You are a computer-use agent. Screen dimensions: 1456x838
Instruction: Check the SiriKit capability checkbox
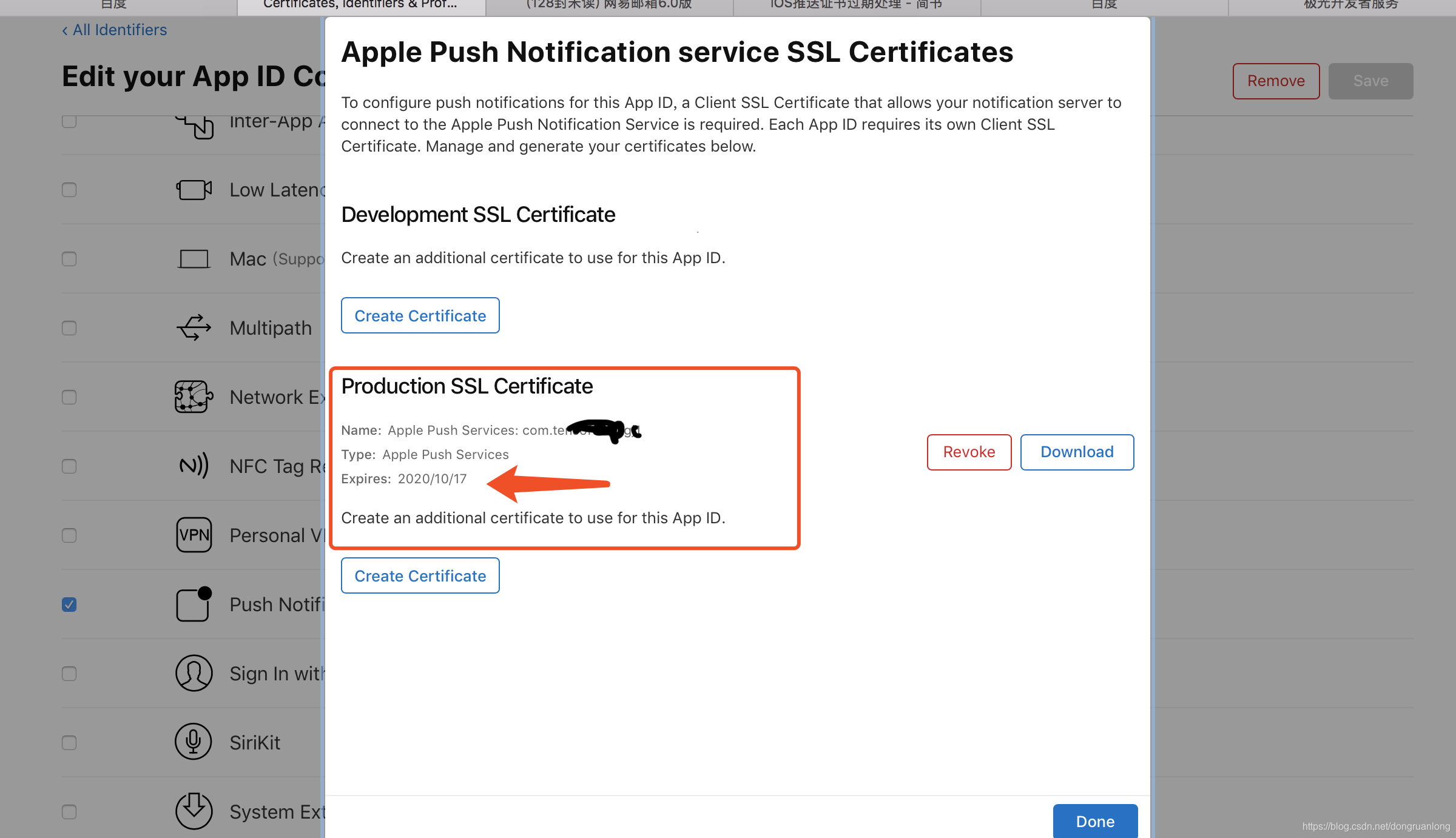[69, 743]
